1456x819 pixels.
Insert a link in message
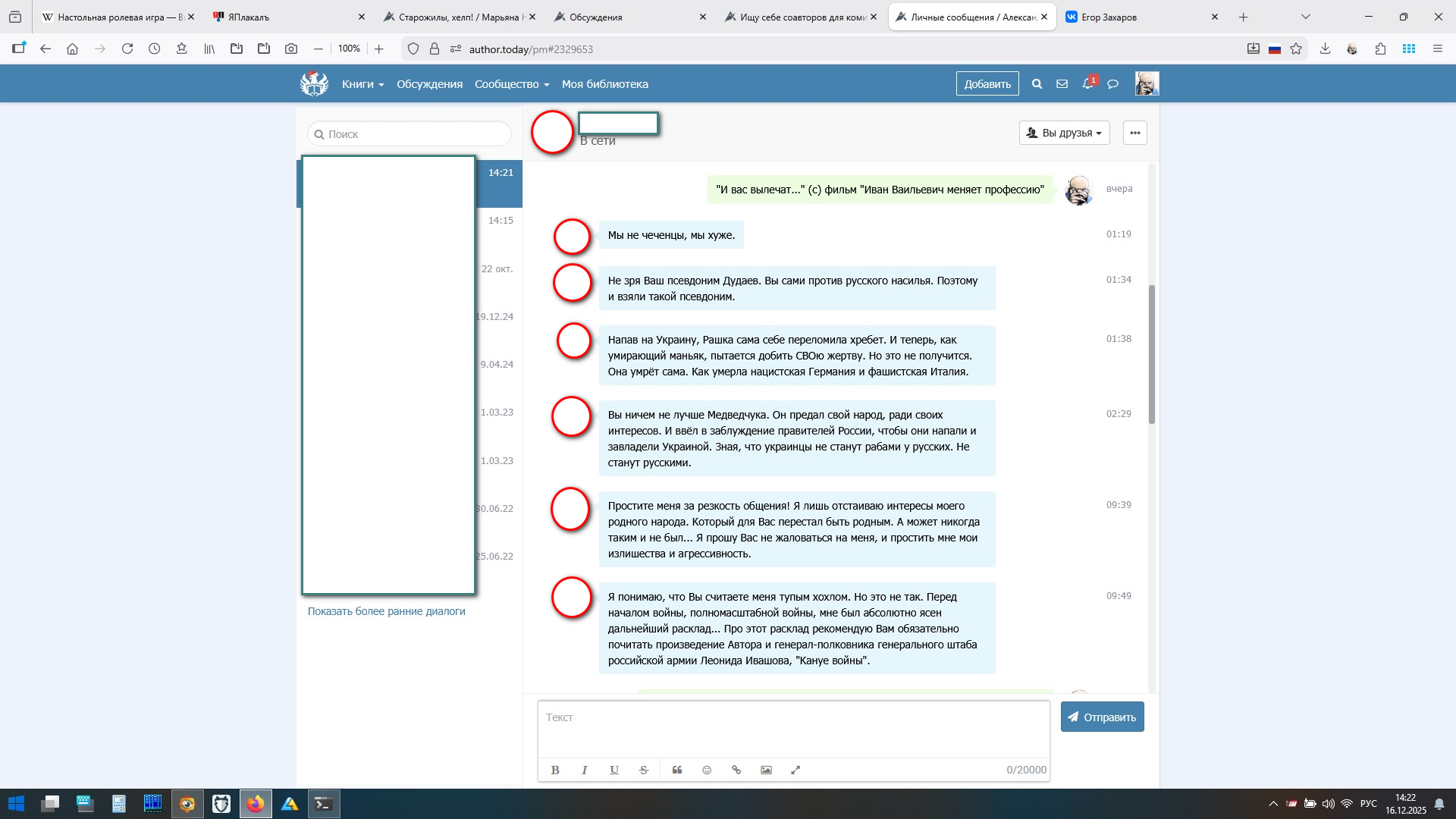point(736,770)
